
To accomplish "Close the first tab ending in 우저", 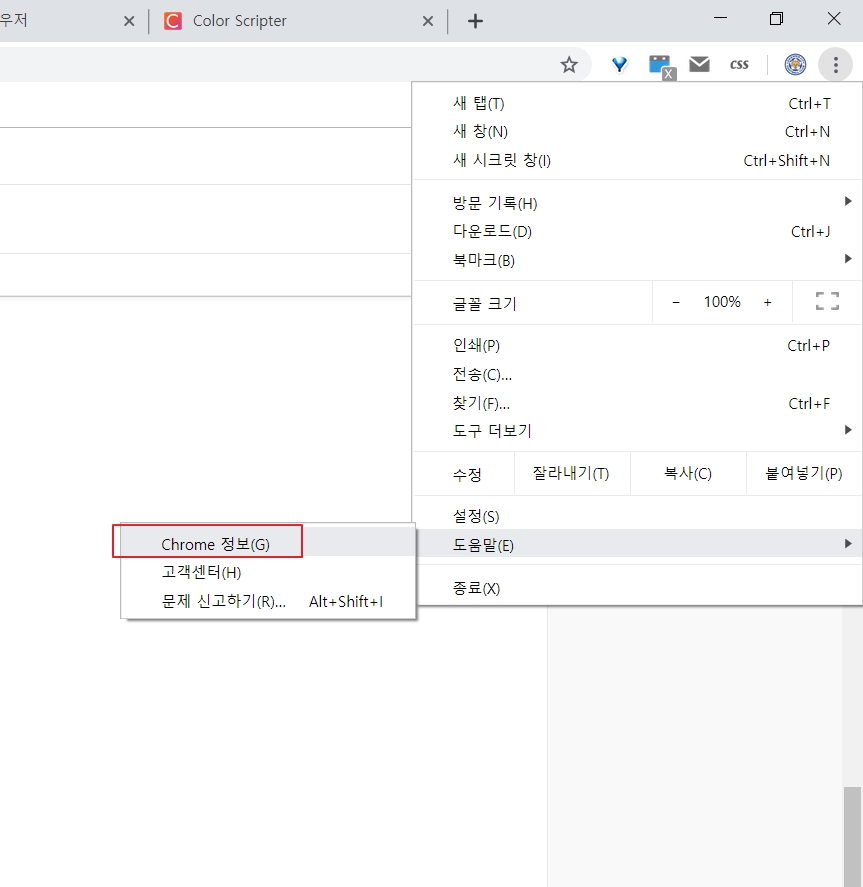I will click(129, 21).
